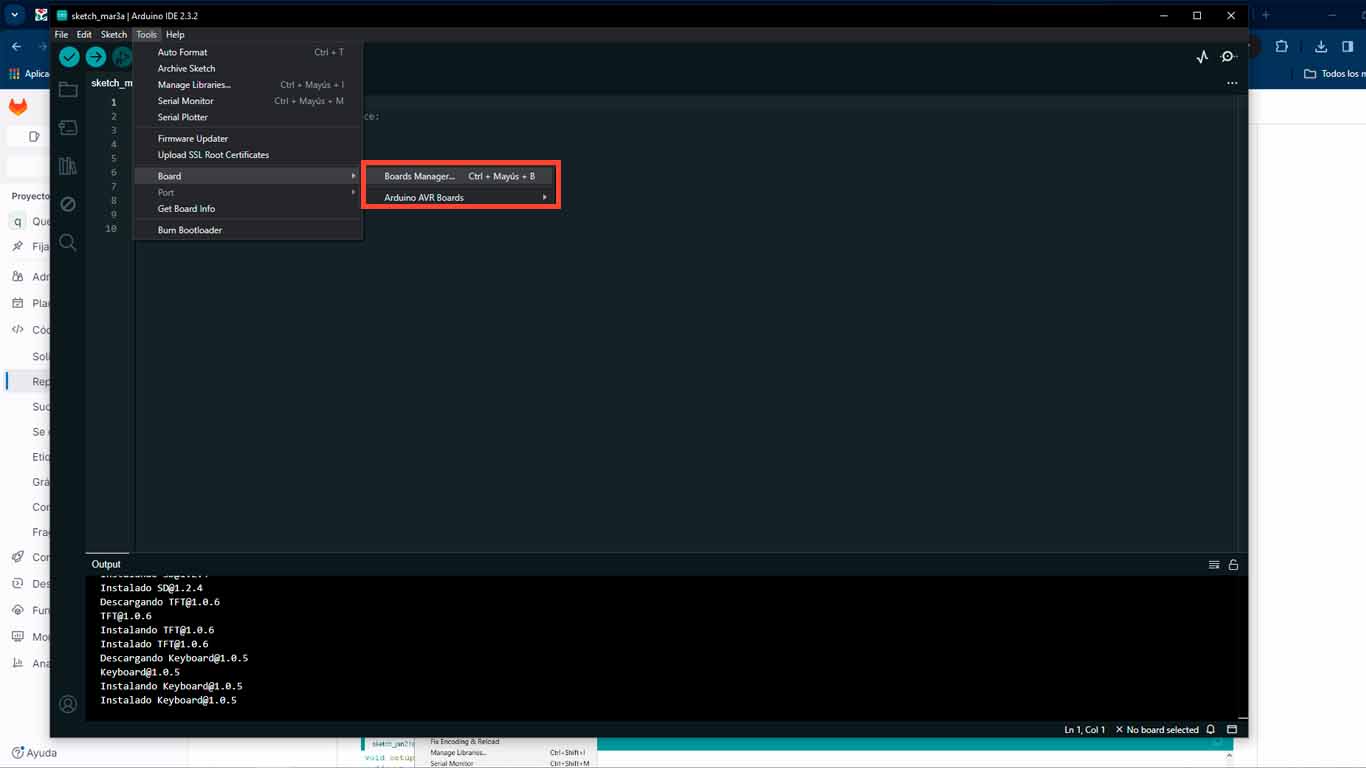Screen dimensions: 1366x768
Task: Click the notifications bell in status bar
Action: click(1211, 730)
